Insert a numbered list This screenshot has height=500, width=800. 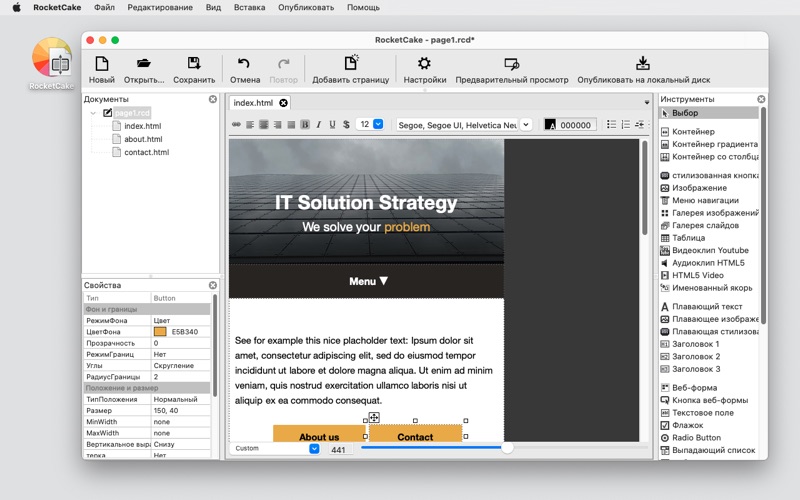tap(626, 124)
